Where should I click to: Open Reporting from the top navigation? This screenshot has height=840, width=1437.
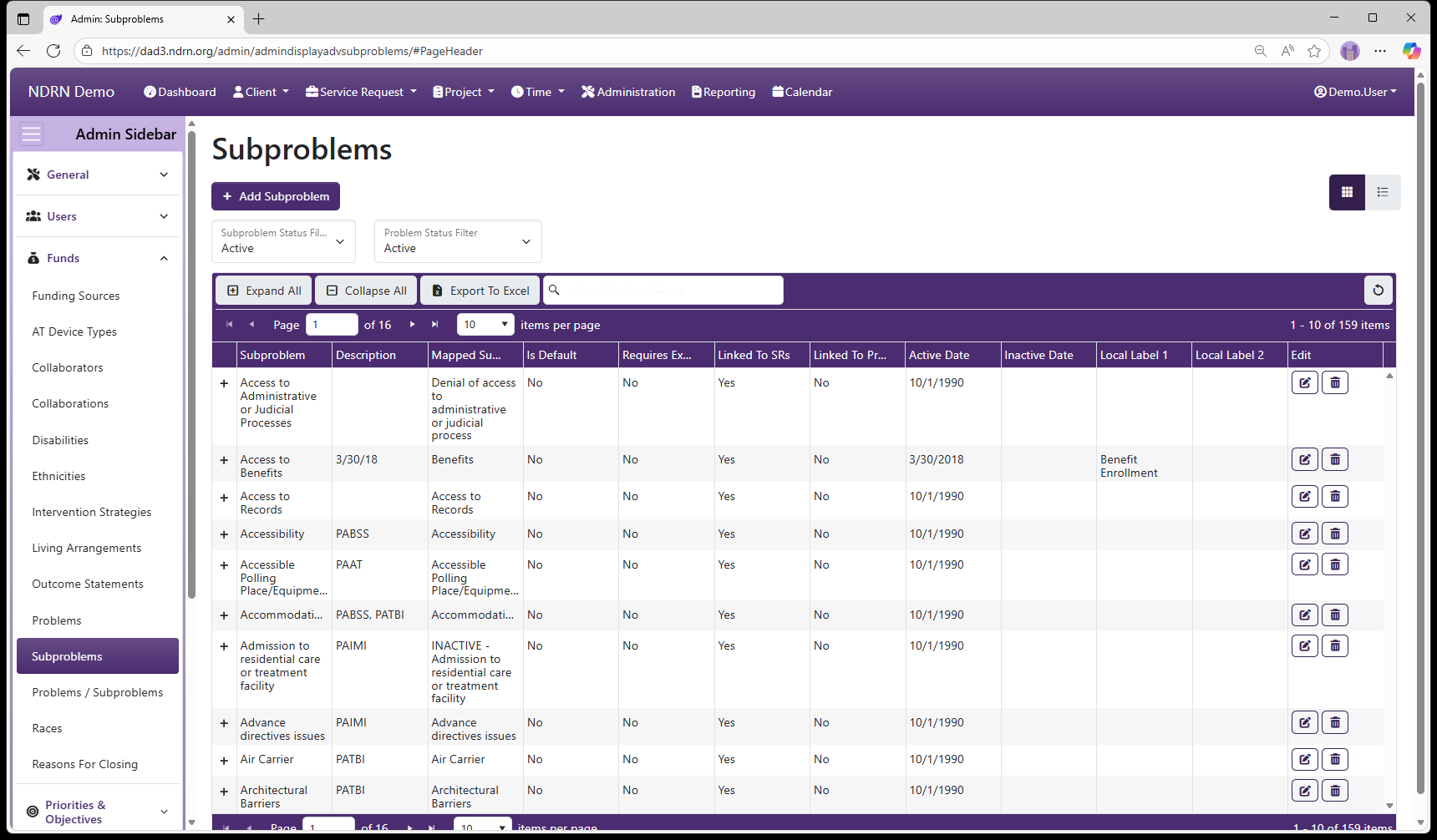pyautogui.click(x=724, y=92)
